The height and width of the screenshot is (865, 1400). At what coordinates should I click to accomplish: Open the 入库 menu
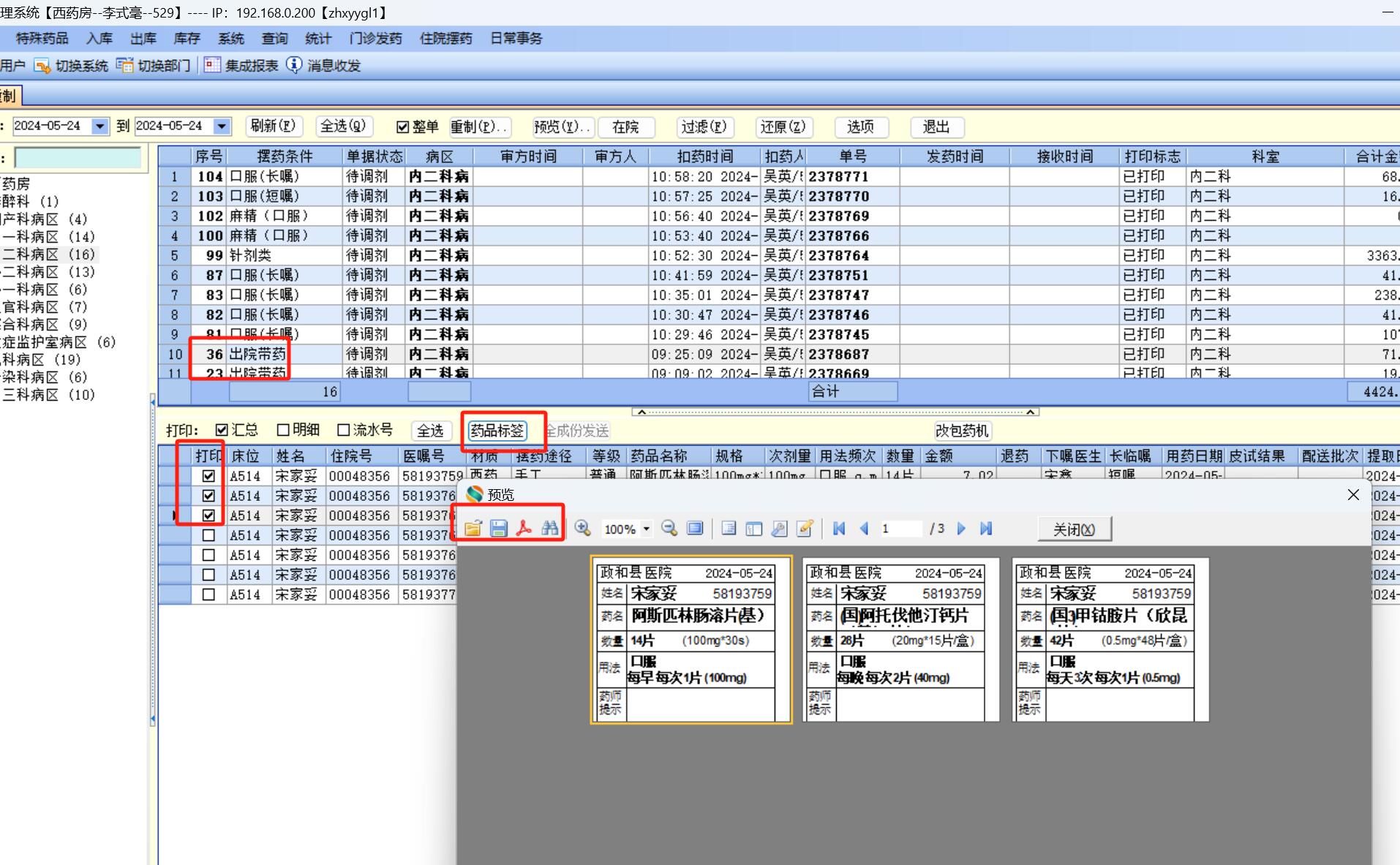click(99, 39)
